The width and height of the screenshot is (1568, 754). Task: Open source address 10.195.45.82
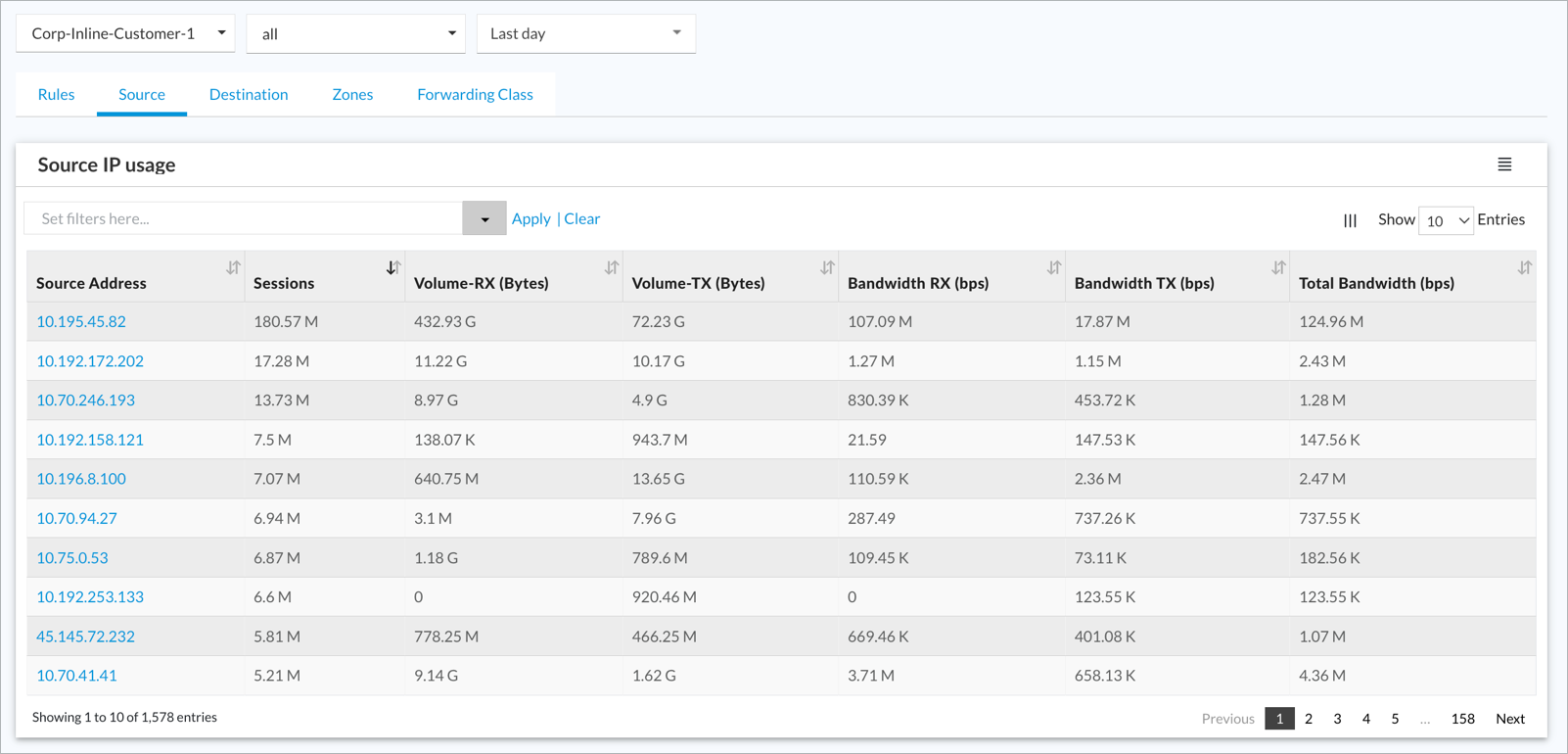(x=81, y=321)
